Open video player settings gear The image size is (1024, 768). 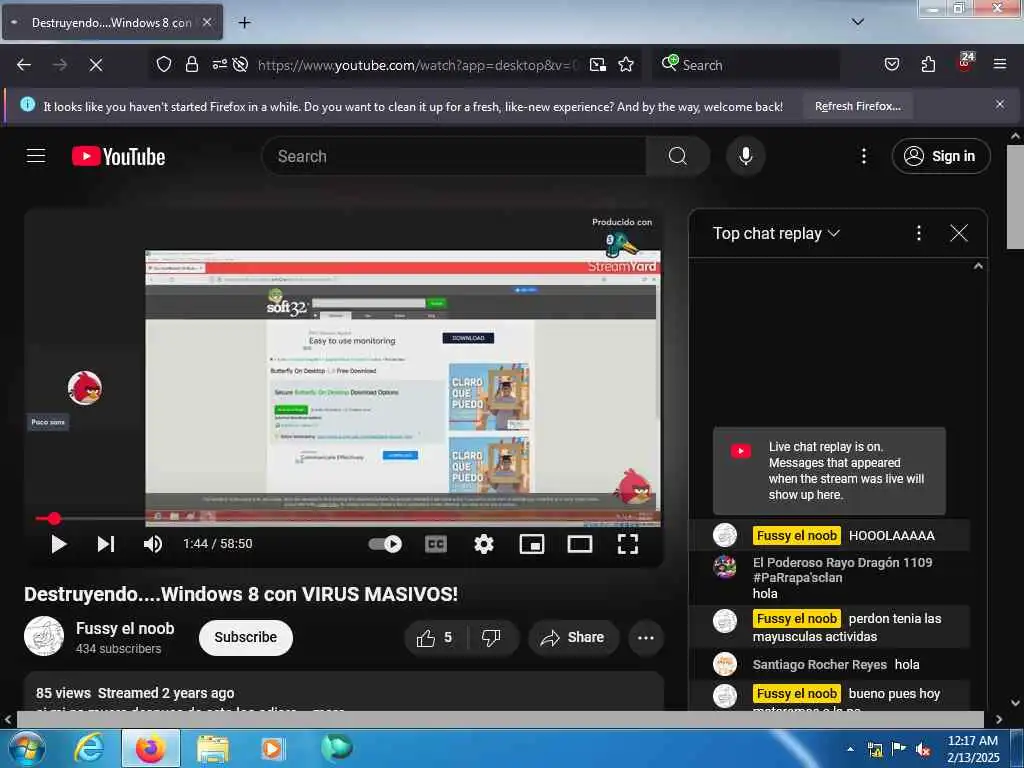(484, 544)
